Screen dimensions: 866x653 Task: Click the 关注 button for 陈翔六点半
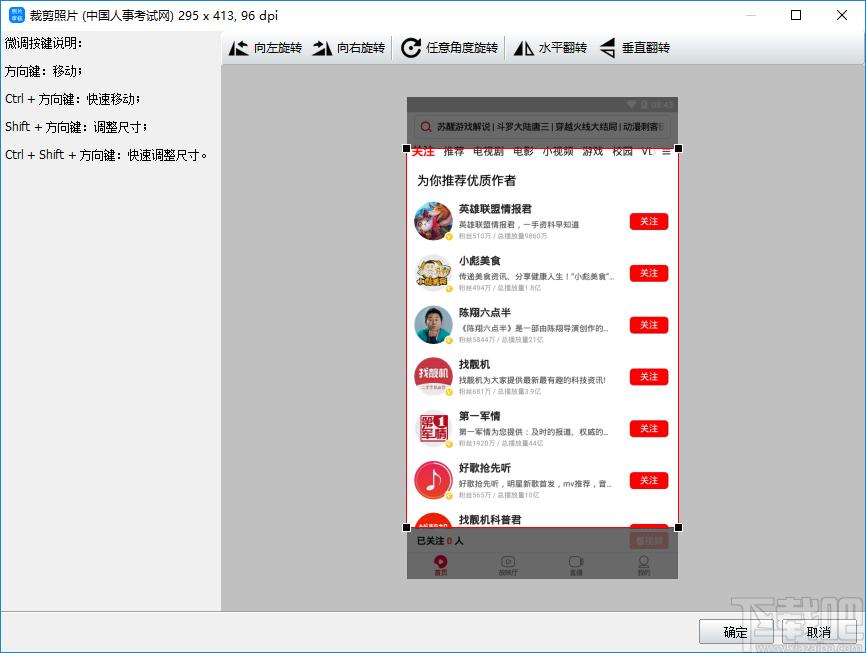click(x=649, y=325)
